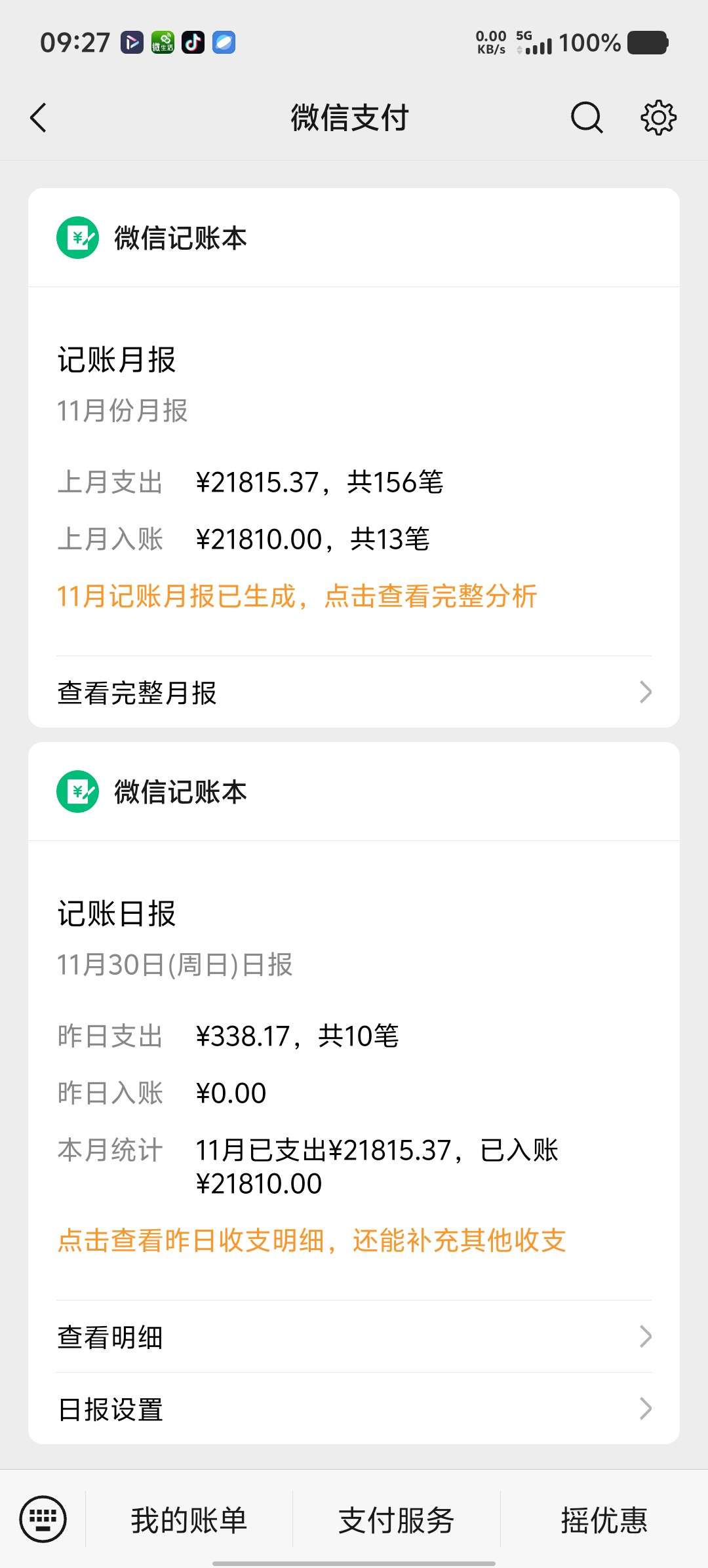Tap the orange 点击查看昨日收支明细 link
Viewport: 708px width, 1568px height.
(311, 1240)
